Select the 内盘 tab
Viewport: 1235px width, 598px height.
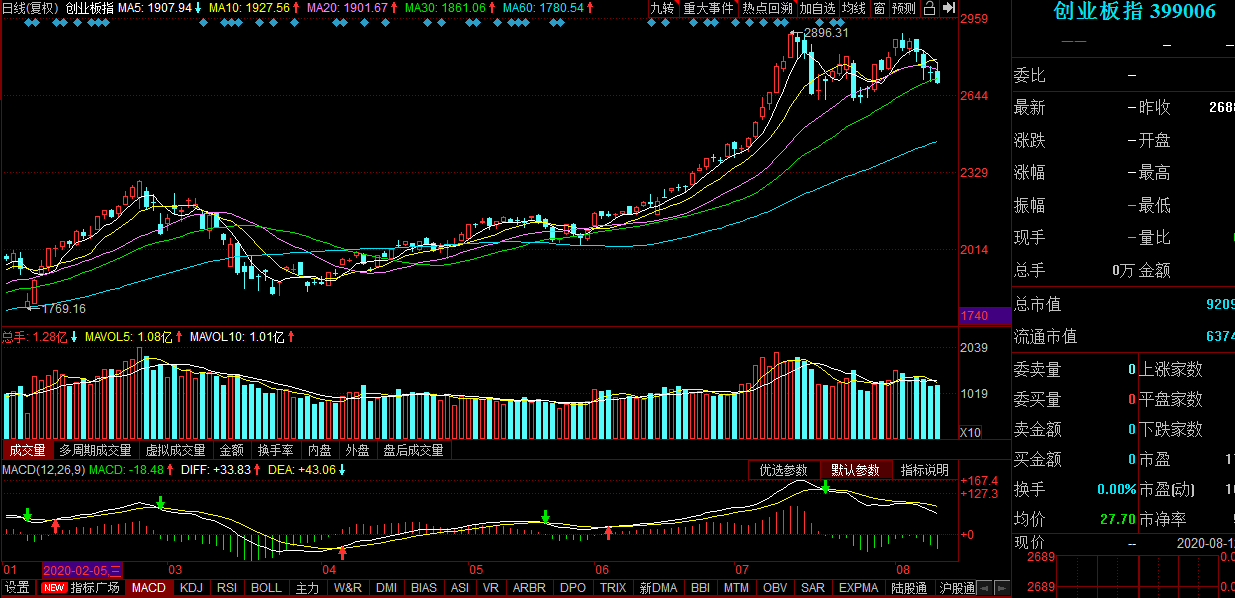click(x=320, y=450)
